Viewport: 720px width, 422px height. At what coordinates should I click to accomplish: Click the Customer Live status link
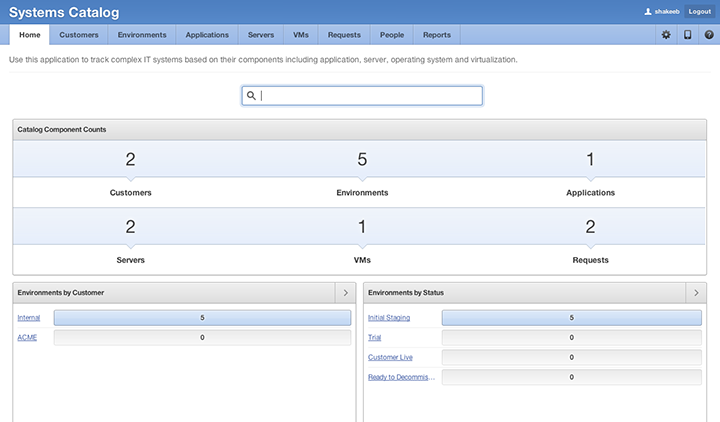pyautogui.click(x=390, y=357)
